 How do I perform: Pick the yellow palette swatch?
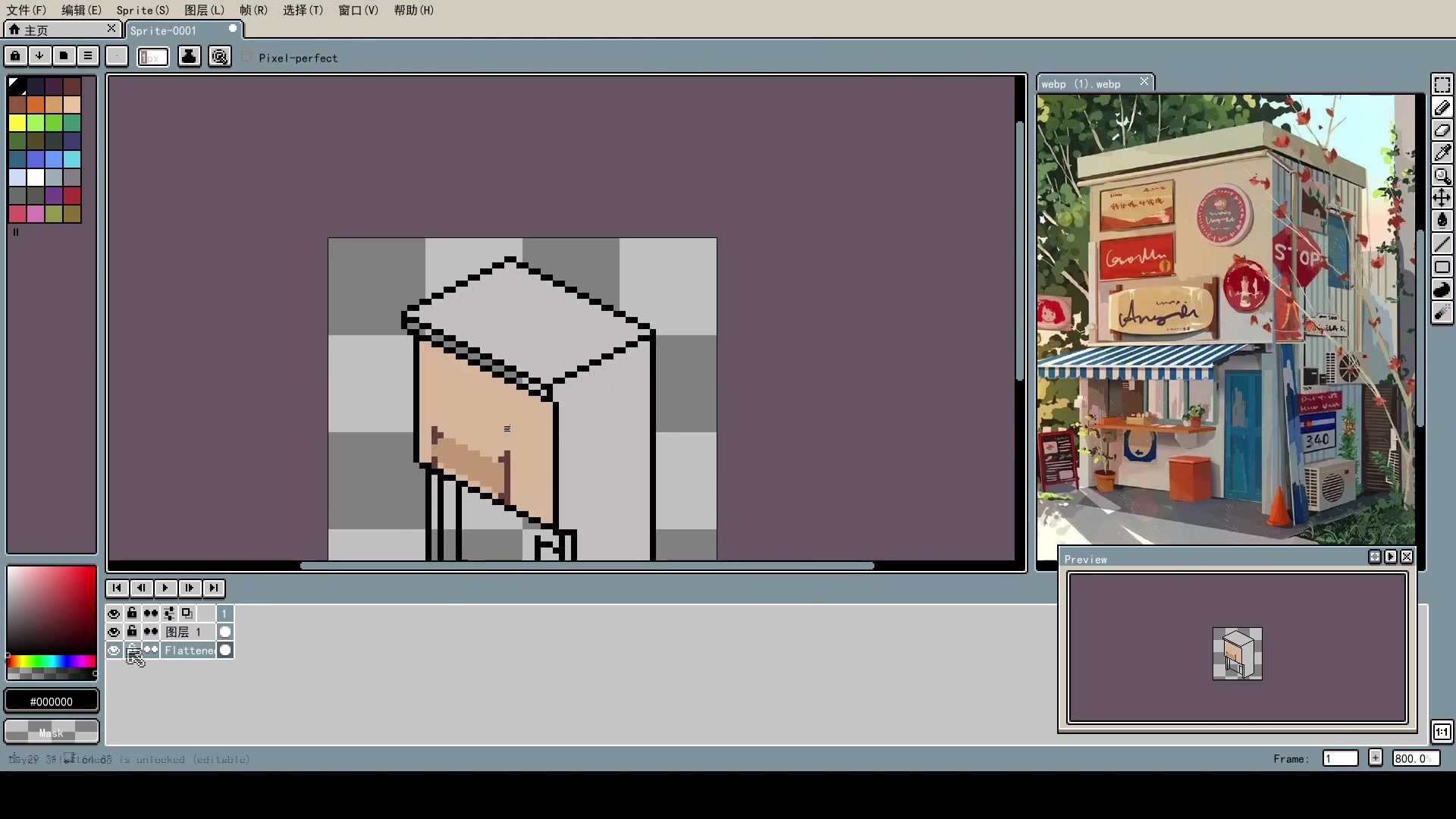(x=17, y=123)
